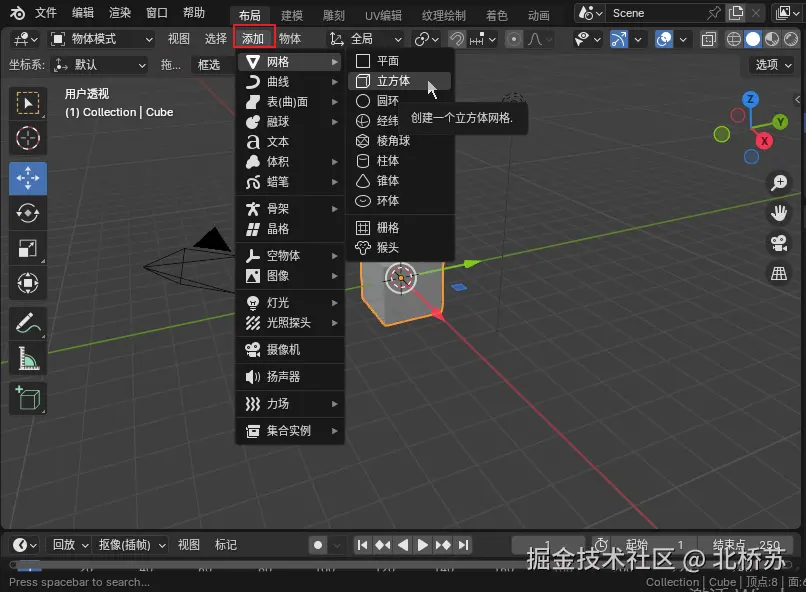The height and width of the screenshot is (592, 806).
Task: Select the Add Cube tool
Action: click(28, 398)
